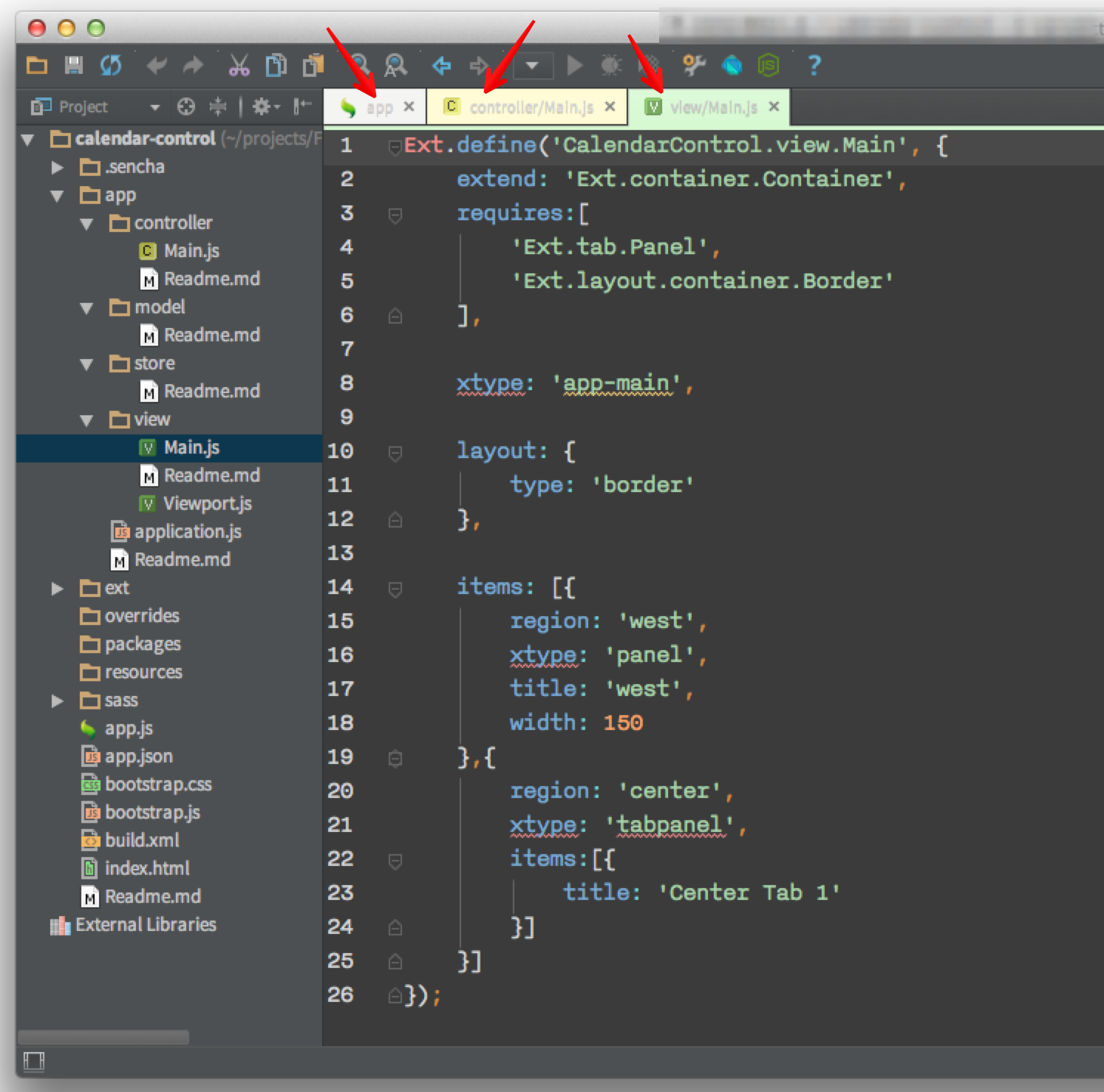Click the Project panel horizontal scrollbar
The width and height of the screenshot is (1104, 1092).
[103, 1037]
